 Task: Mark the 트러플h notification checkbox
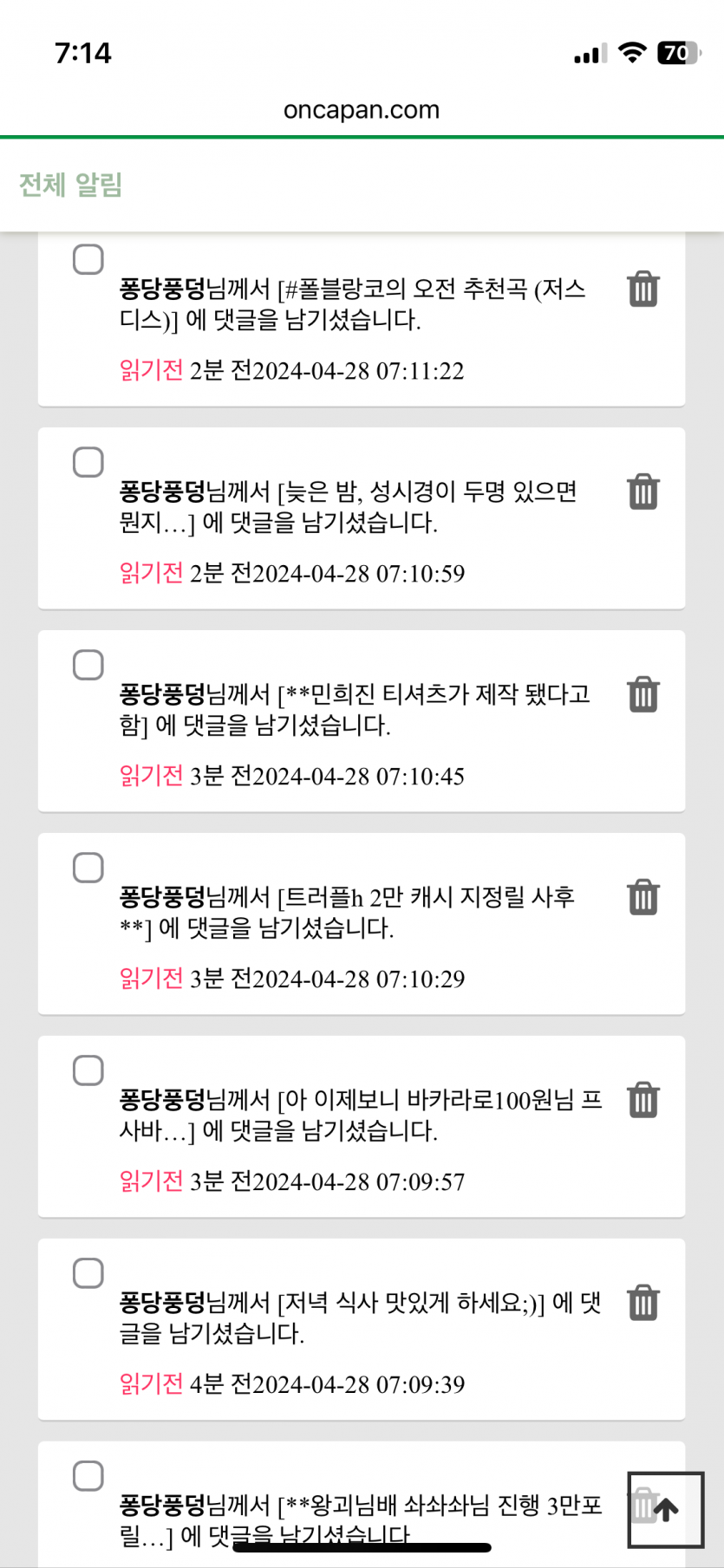(x=88, y=868)
